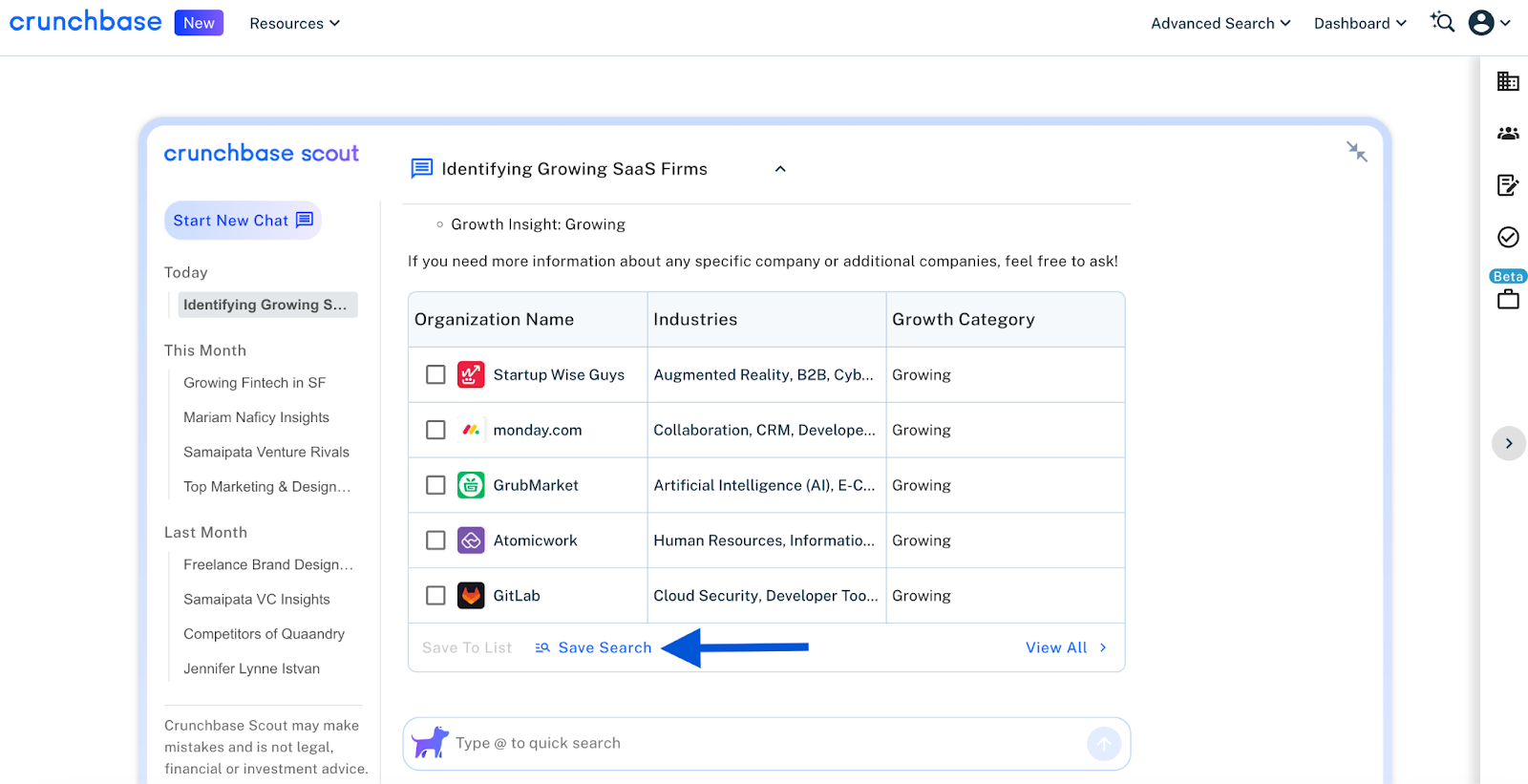Click the GrubMarket logo

(x=471, y=485)
